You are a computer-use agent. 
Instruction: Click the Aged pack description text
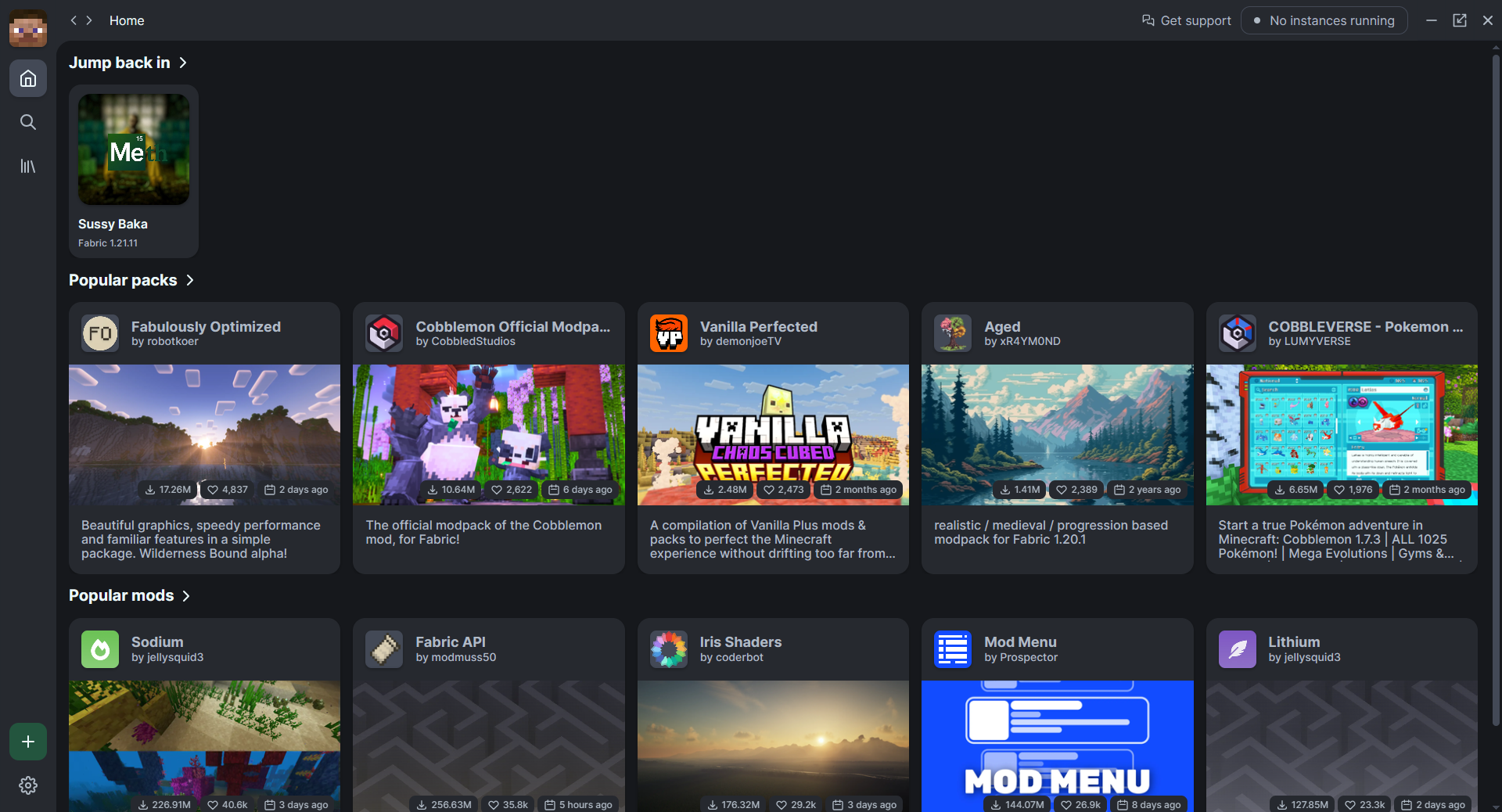(1051, 533)
